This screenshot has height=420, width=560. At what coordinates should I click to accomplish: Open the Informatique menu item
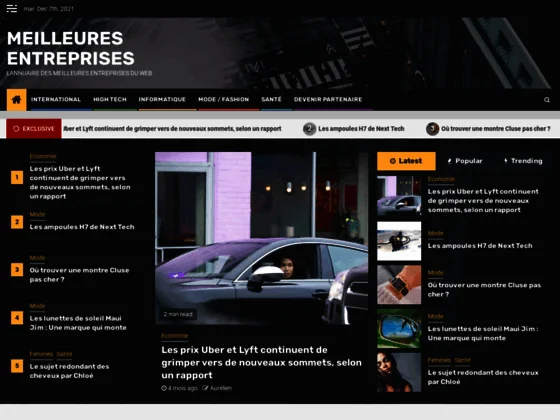[x=162, y=99]
